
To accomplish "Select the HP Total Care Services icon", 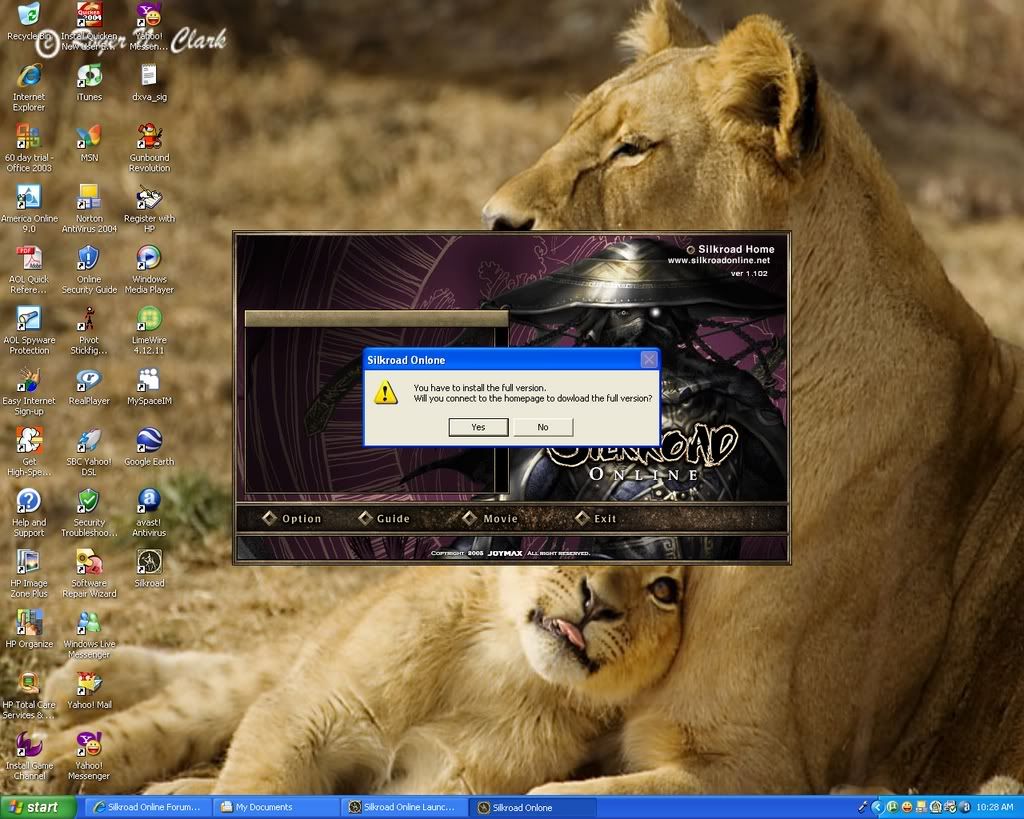I will click(x=29, y=695).
